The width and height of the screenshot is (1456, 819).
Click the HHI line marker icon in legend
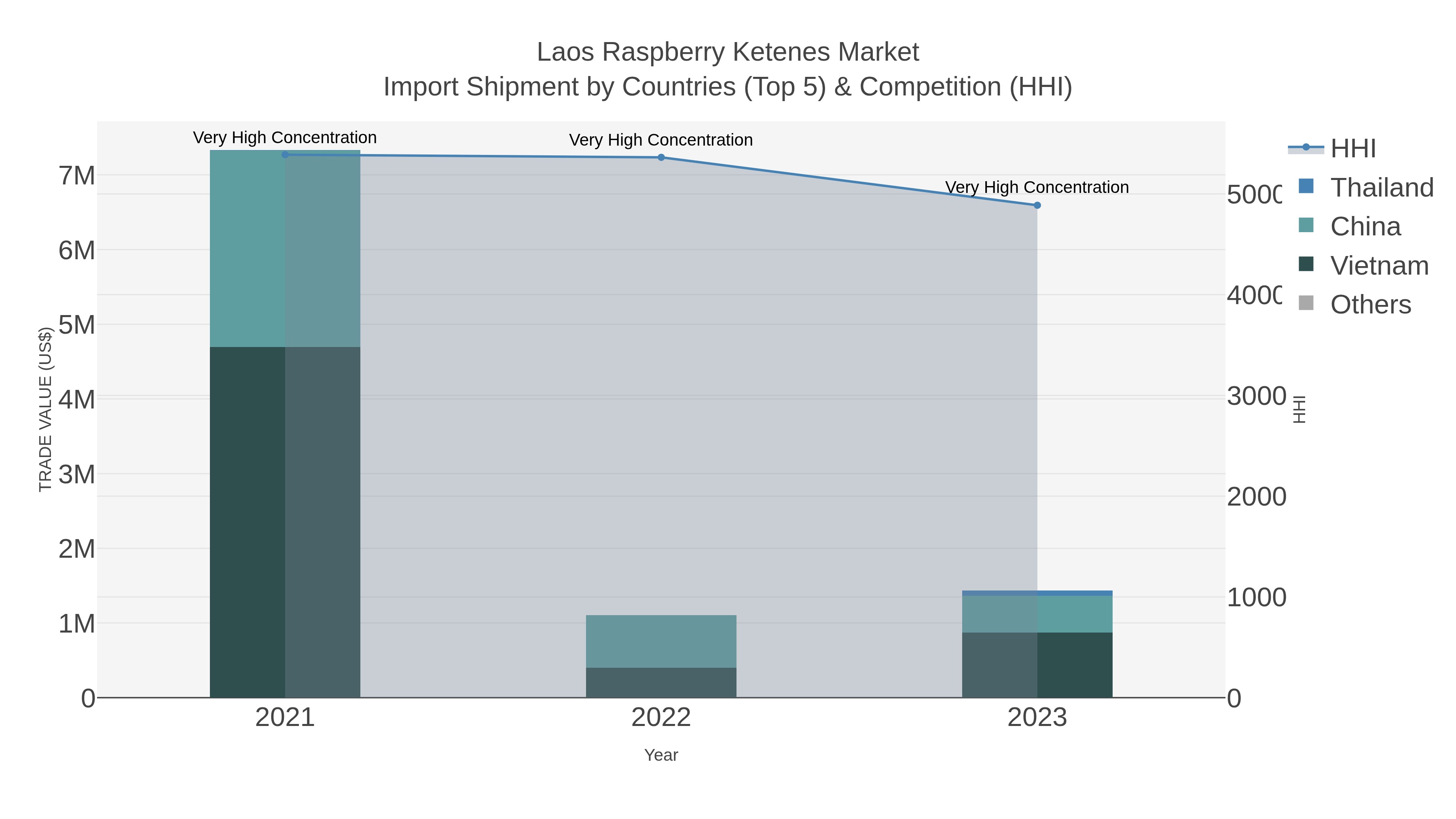(x=1306, y=148)
